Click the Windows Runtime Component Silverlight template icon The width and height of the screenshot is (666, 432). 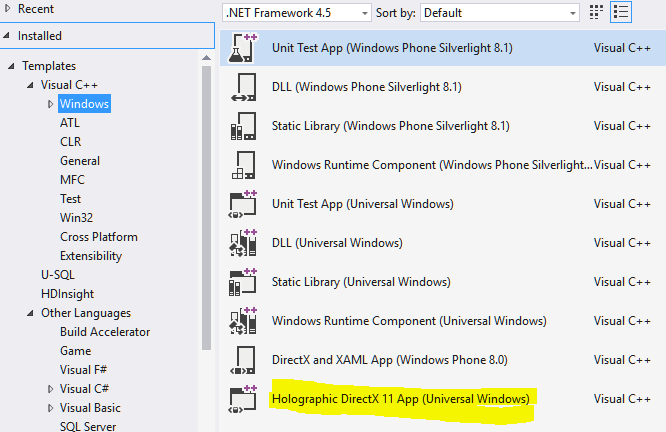point(243,165)
